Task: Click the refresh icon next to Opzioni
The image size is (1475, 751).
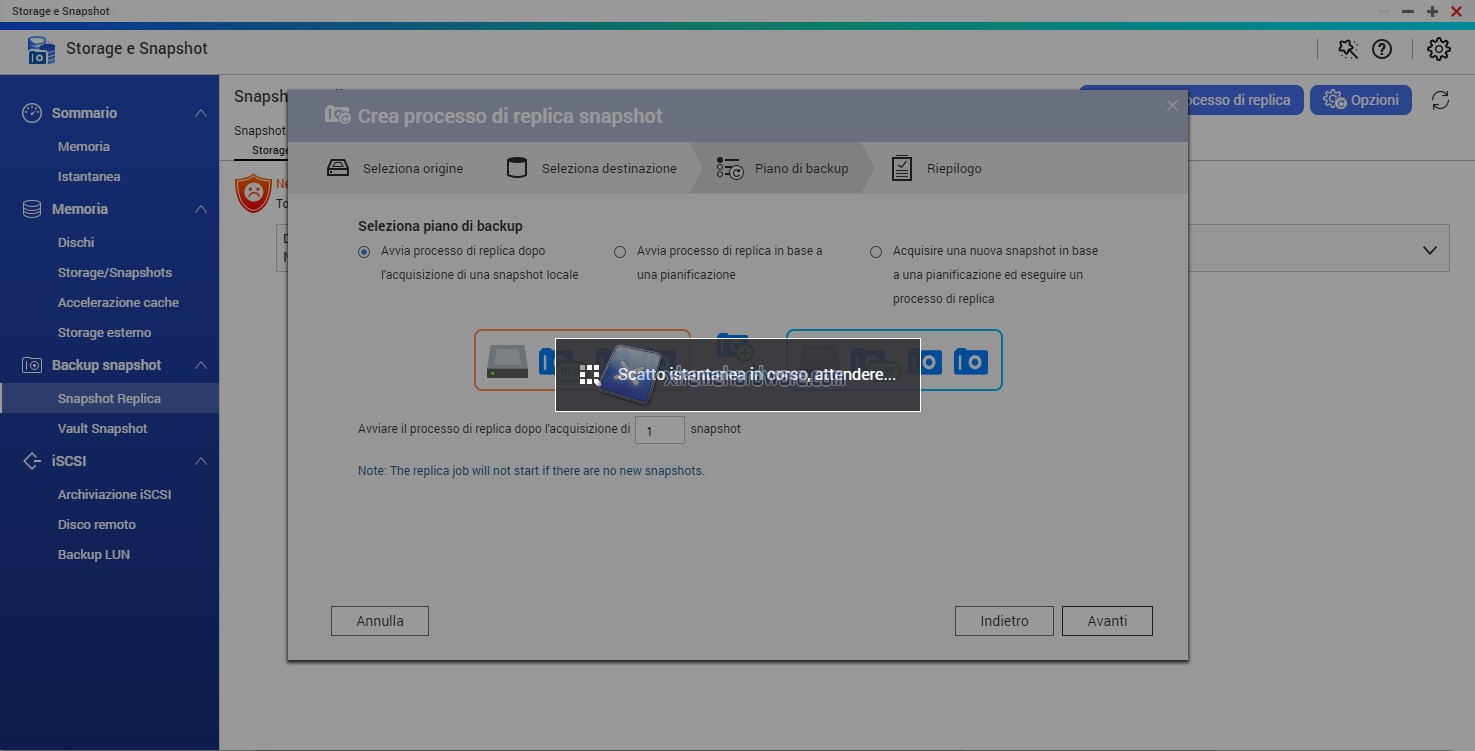Action: coord(1440,100)
